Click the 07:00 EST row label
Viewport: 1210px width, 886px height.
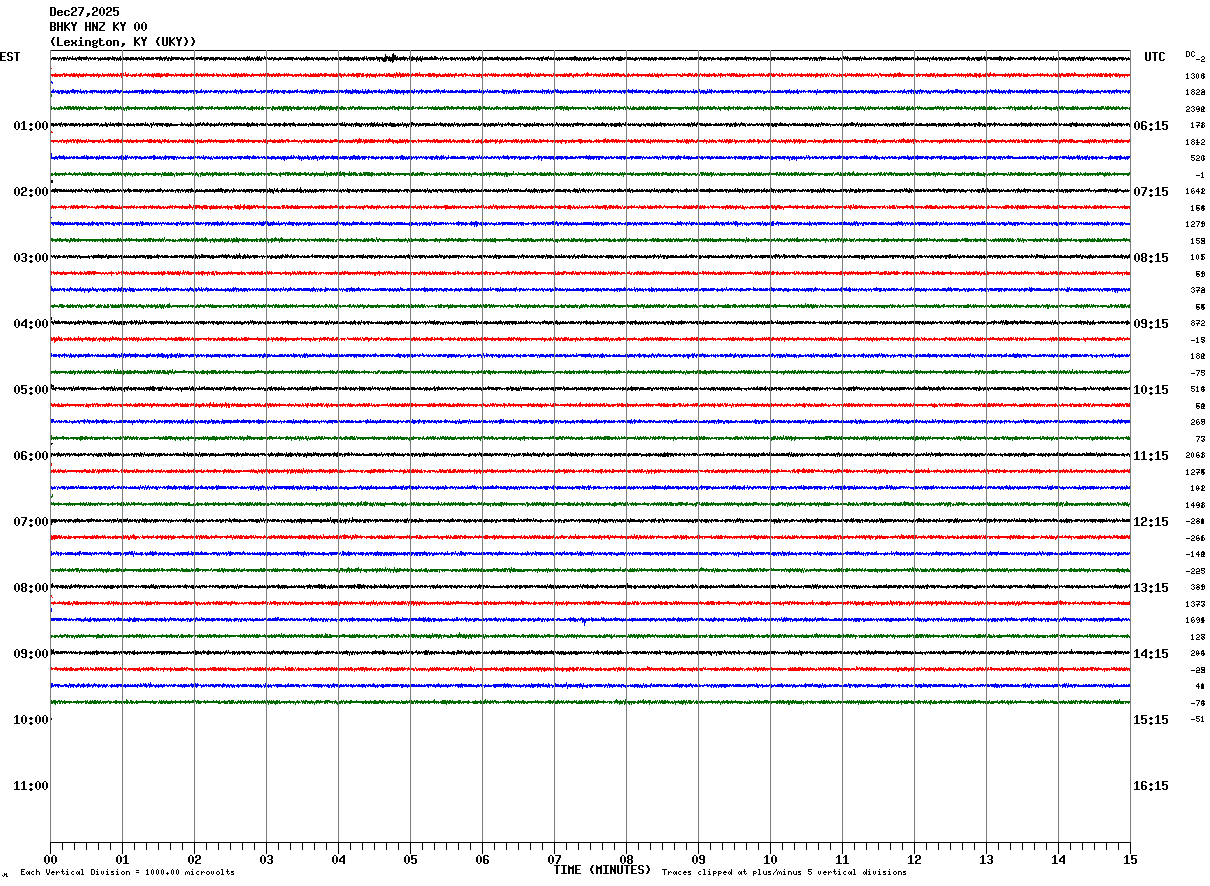(30, 522)
